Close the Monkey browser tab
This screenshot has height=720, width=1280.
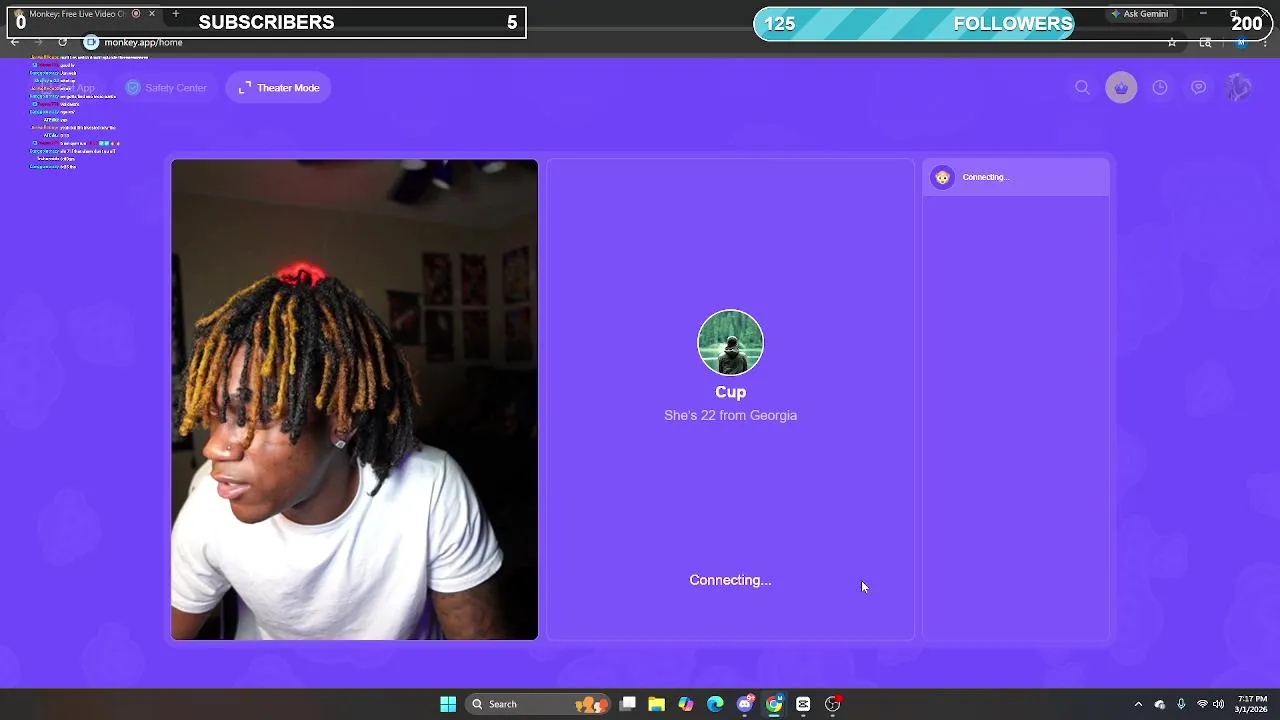(152, 14)
